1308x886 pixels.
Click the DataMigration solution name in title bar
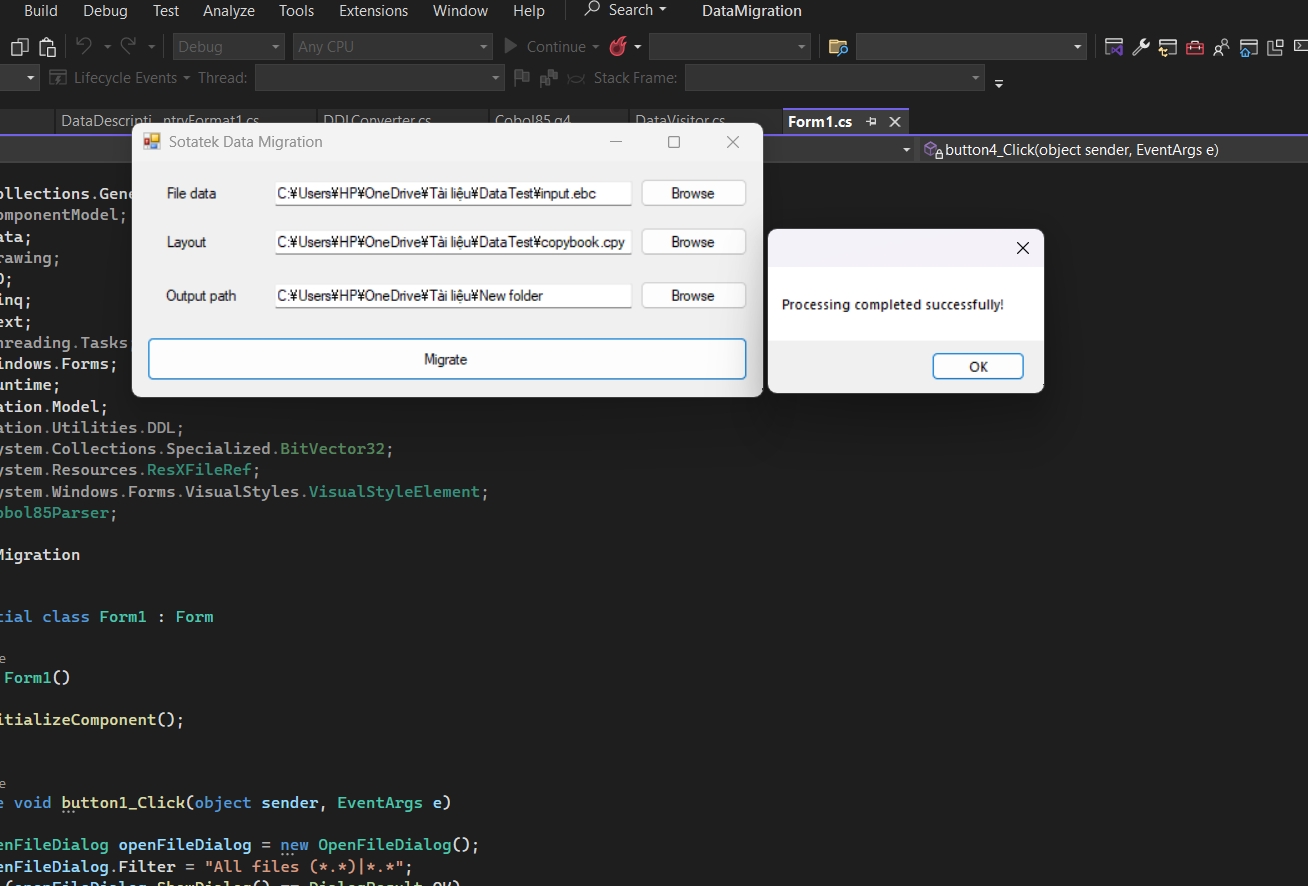click(752, 11)
